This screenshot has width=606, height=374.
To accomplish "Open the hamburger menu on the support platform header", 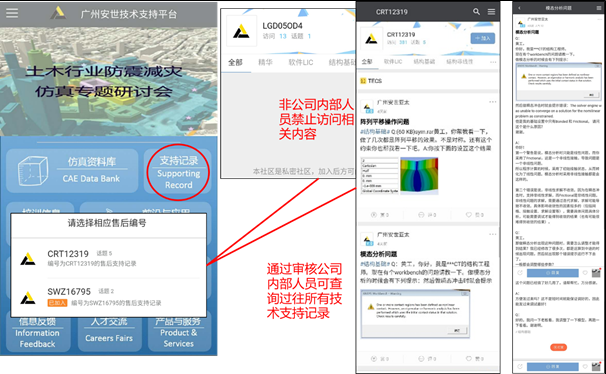I will (12, 13).
